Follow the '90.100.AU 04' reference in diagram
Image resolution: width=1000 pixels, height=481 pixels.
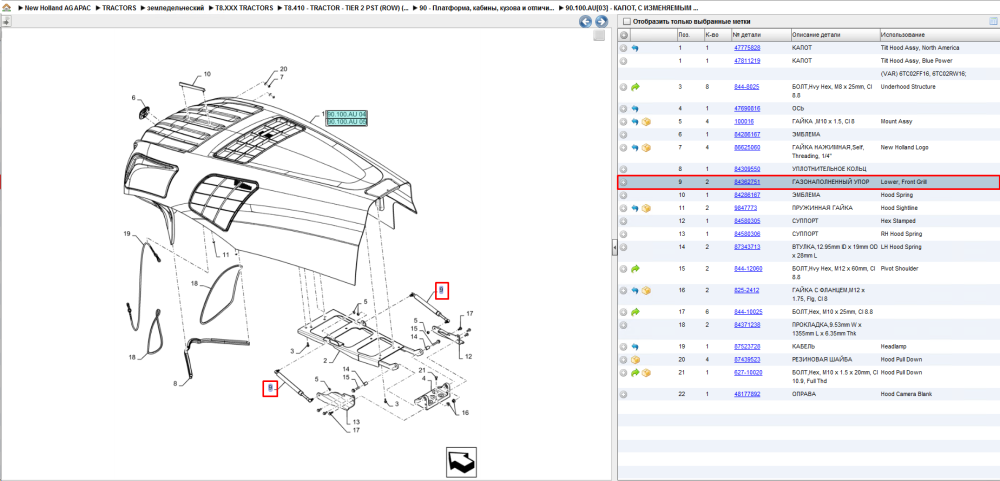click(347, 114)
